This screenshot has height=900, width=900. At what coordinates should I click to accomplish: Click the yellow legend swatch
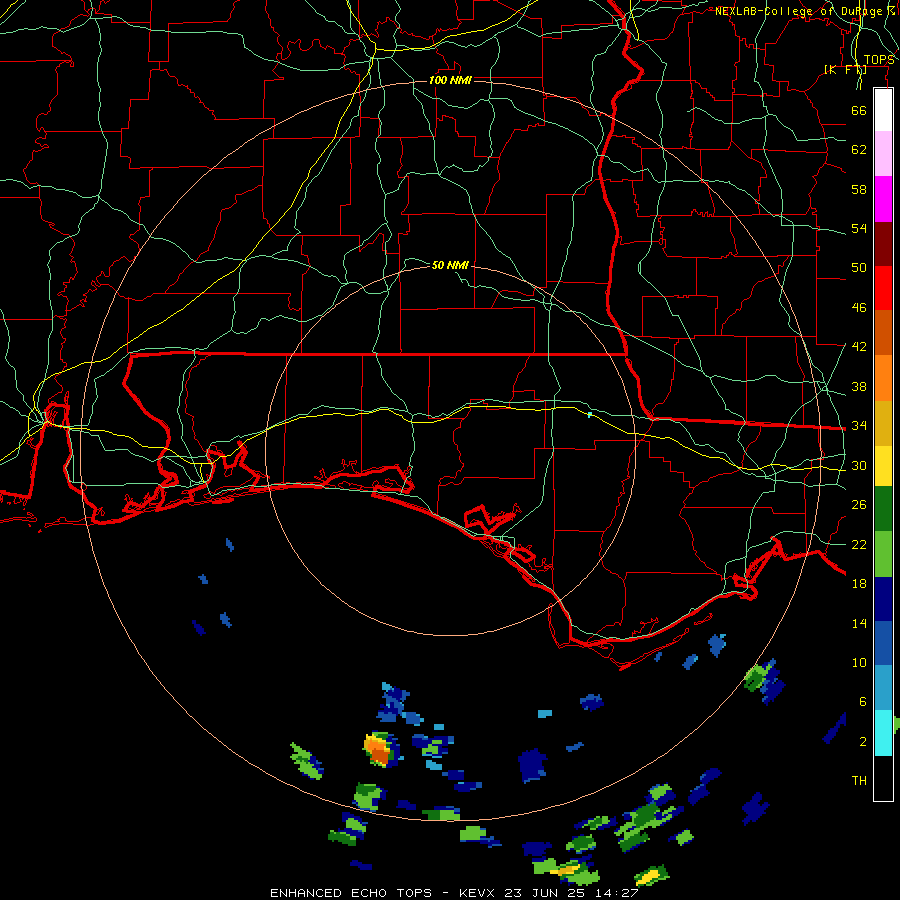883,466
